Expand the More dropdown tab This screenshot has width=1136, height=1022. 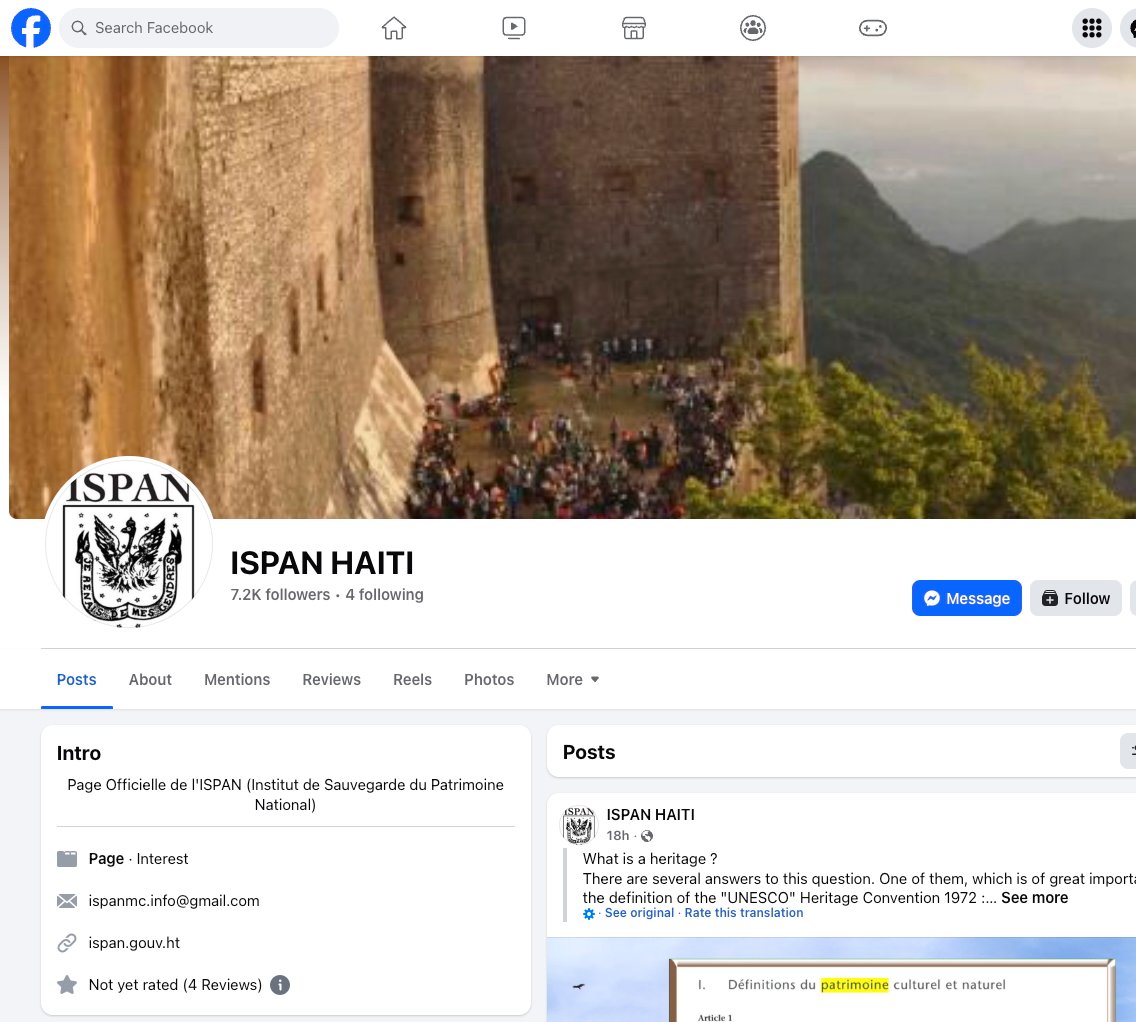pos(573,680)
